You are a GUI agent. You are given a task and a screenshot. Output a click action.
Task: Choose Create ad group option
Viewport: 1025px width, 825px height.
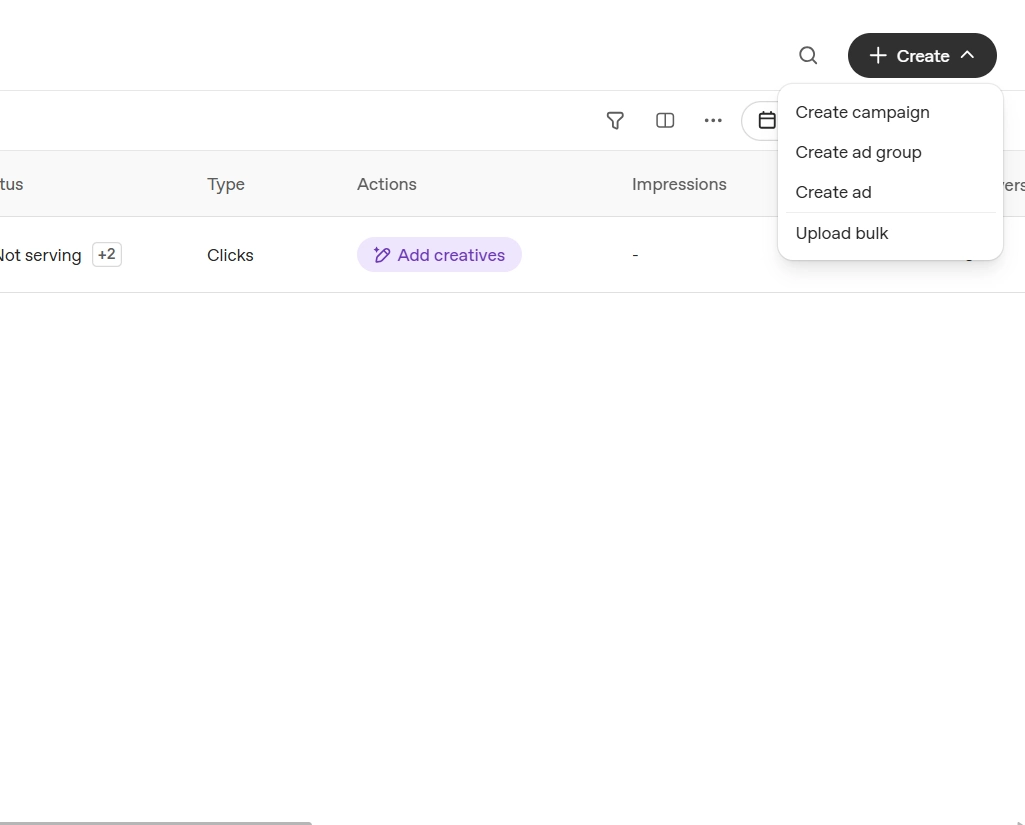[890, 152]
